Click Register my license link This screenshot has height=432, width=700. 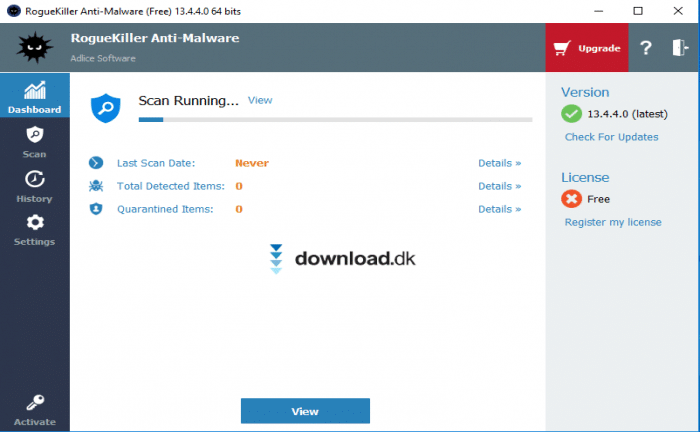click(613, 222)
